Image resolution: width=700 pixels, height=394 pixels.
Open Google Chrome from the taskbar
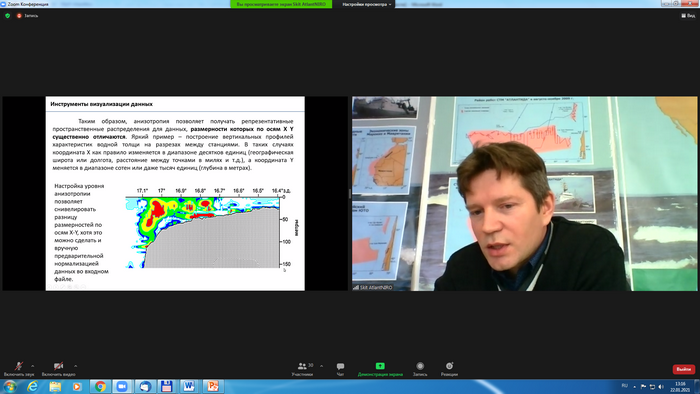point(100,386)
